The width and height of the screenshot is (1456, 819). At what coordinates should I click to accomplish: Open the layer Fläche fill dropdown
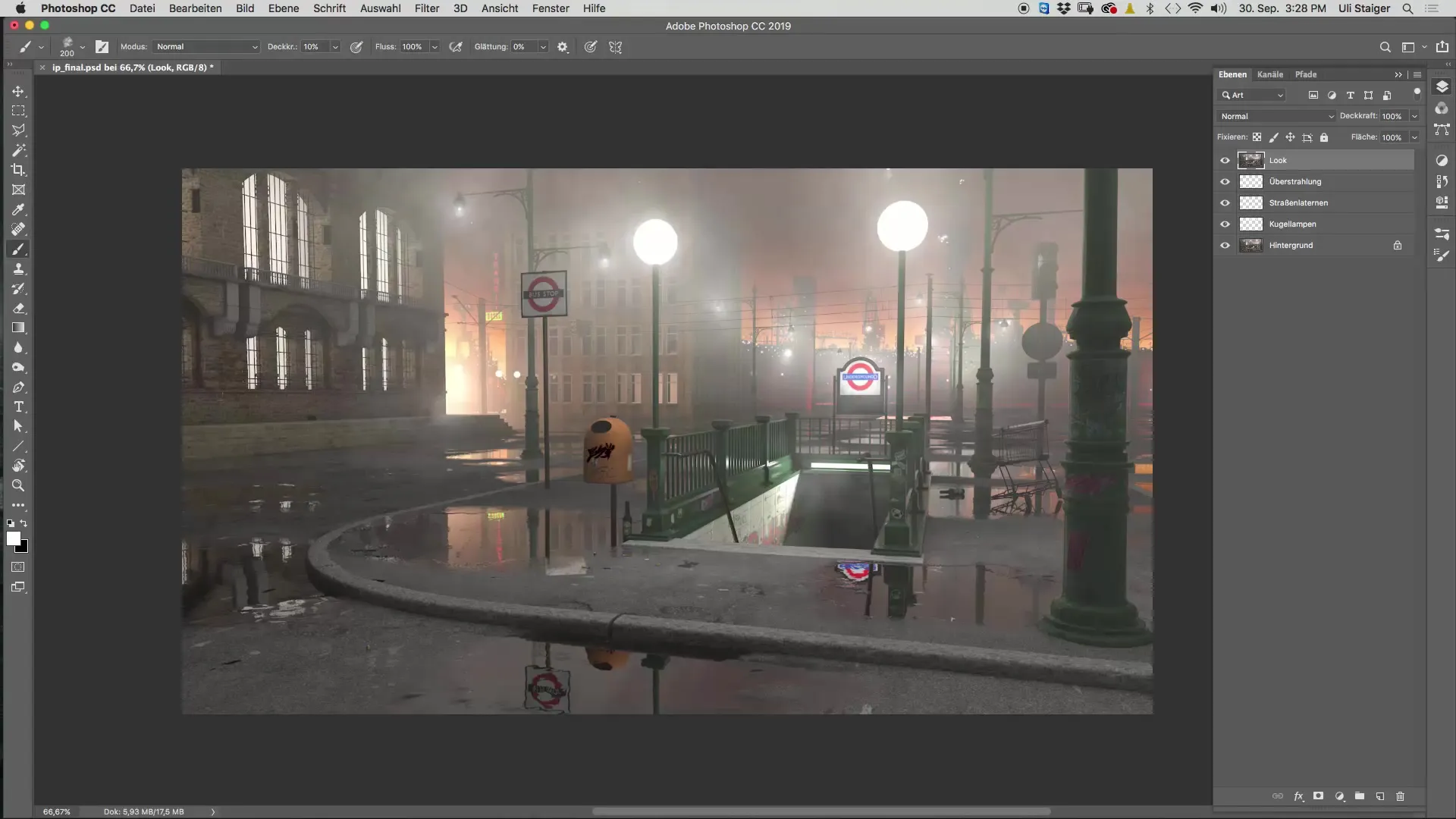(1414, 137)
